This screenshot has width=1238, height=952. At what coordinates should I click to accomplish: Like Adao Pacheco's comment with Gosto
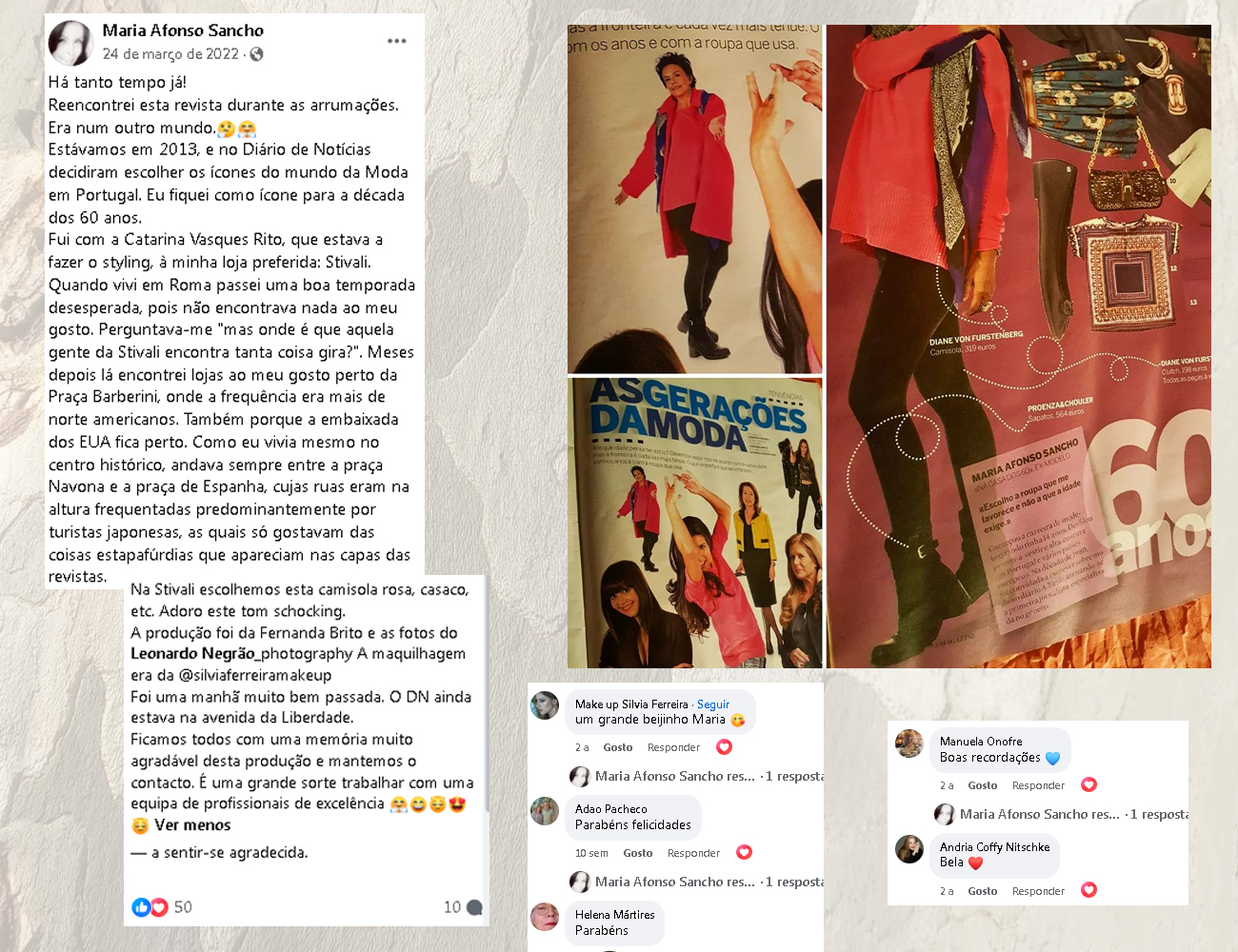coord(638,853)
